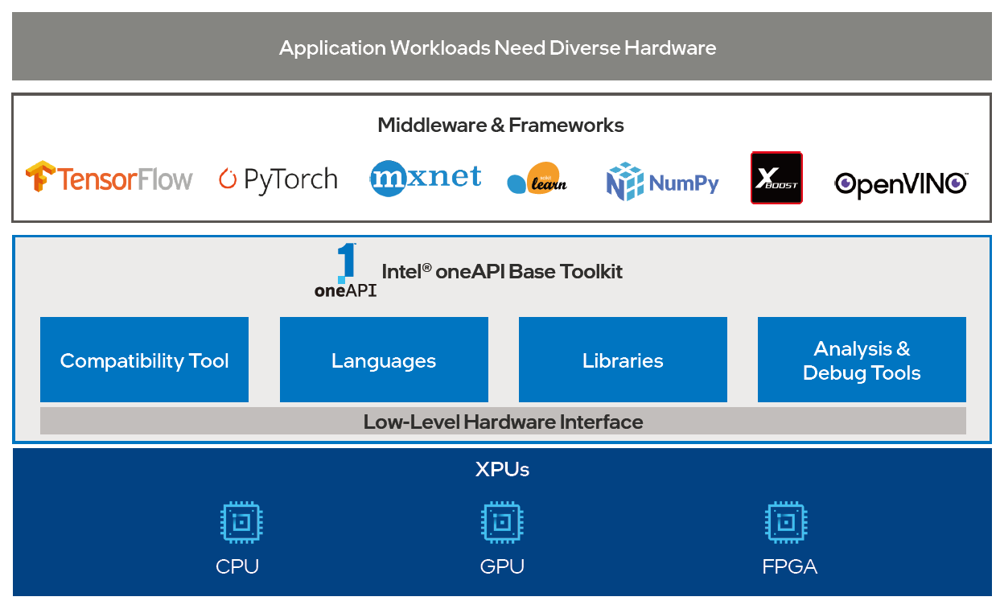Click the OpenVINO logo
This screenshot has width=1000, height=605.
point(901,184)
